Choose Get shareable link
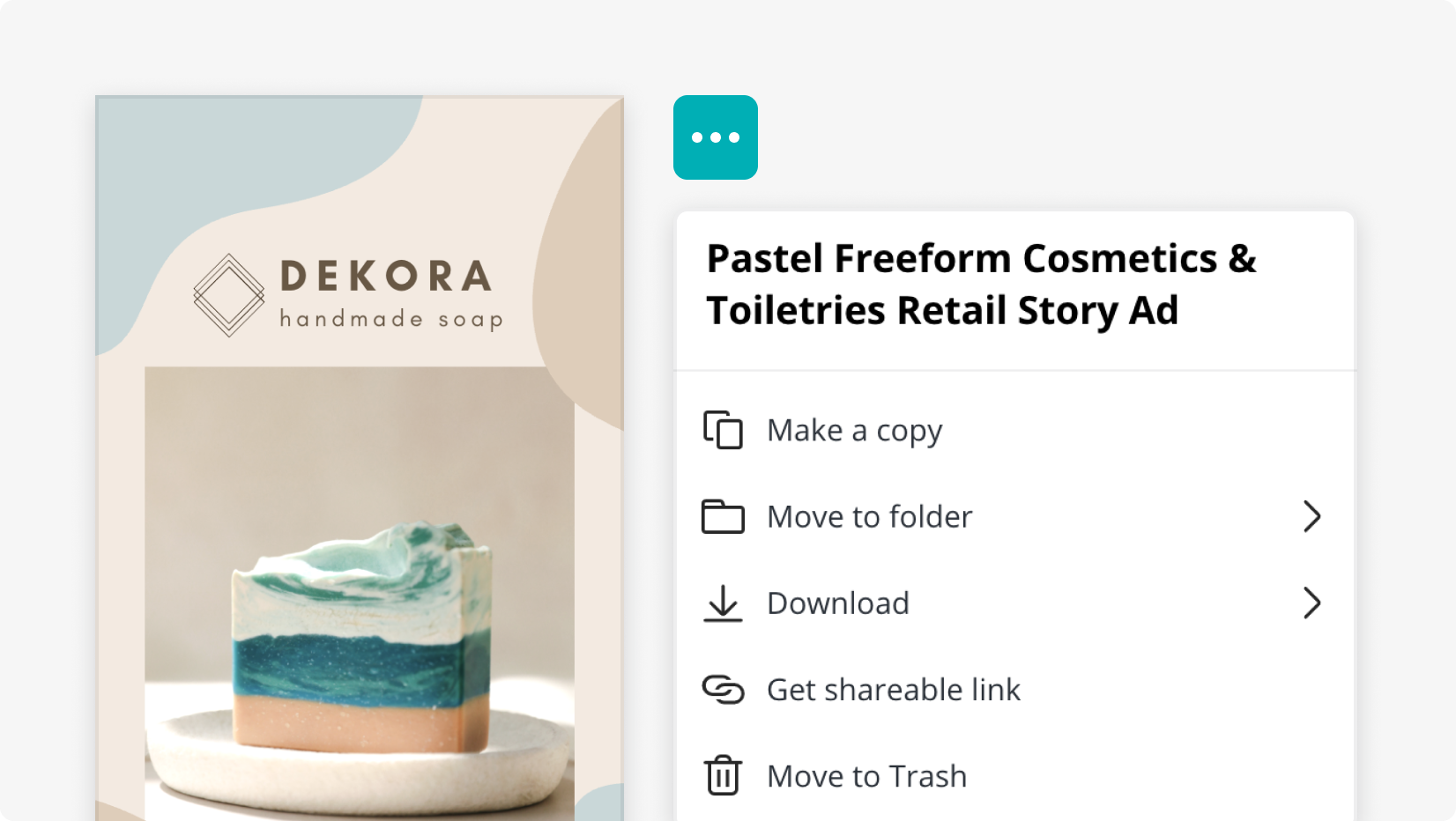 click(x=893, y=690)
